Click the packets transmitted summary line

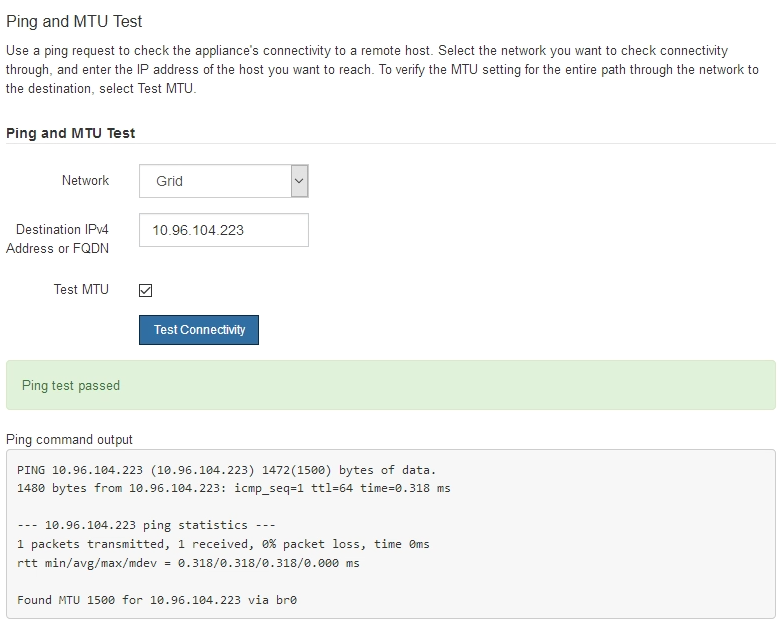[x=223, y=544]
